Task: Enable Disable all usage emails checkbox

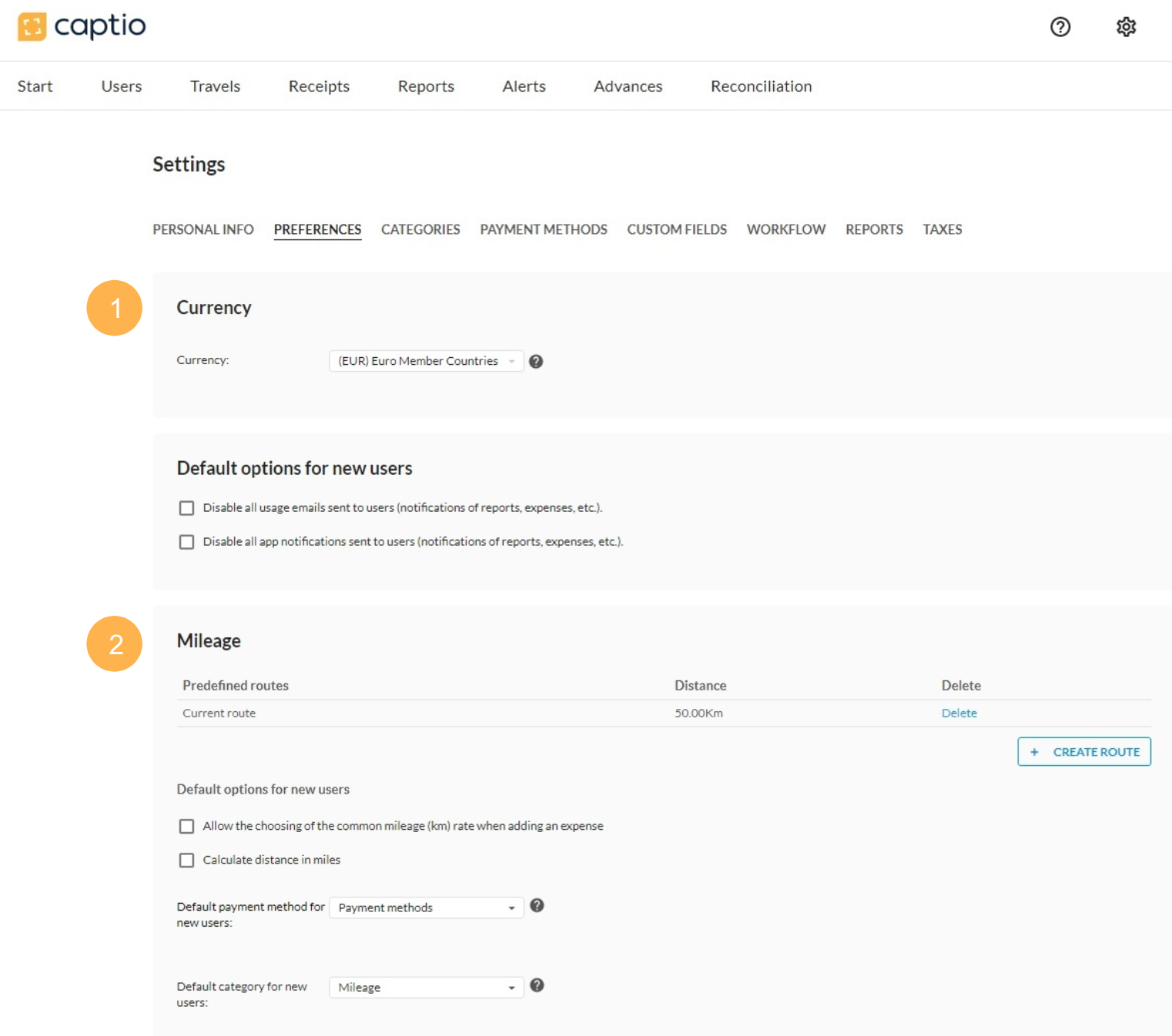Action: pos(186,508)
